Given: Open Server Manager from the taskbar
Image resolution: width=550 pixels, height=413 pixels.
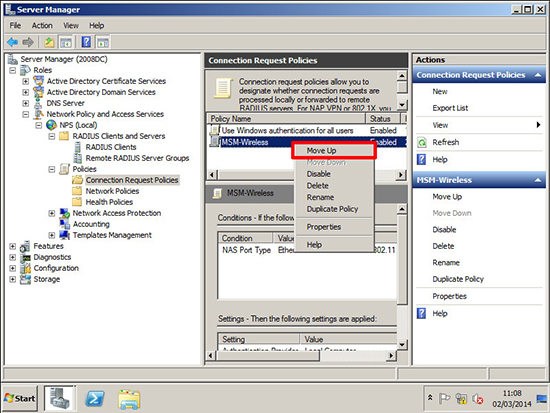Looking at the screenshot, I should pyautogui.click(x=59, y=398).
